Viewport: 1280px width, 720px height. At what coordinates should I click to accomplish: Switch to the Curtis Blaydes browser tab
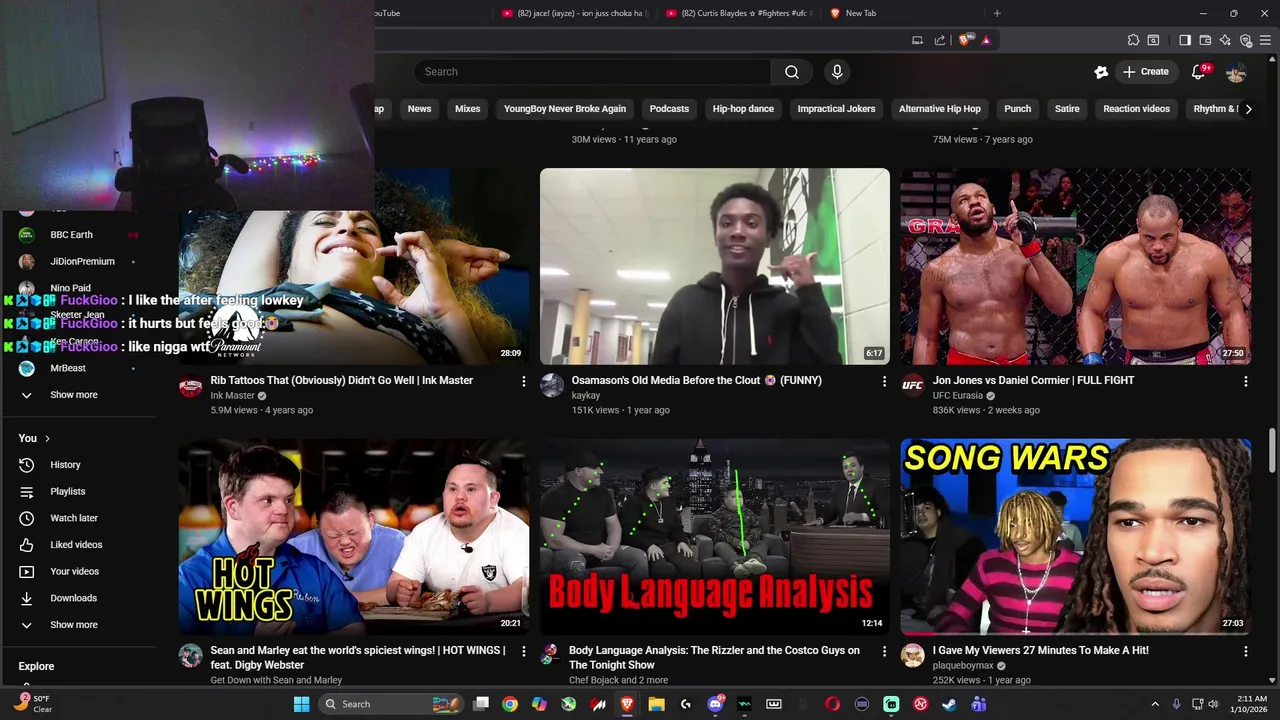[740, 13]
